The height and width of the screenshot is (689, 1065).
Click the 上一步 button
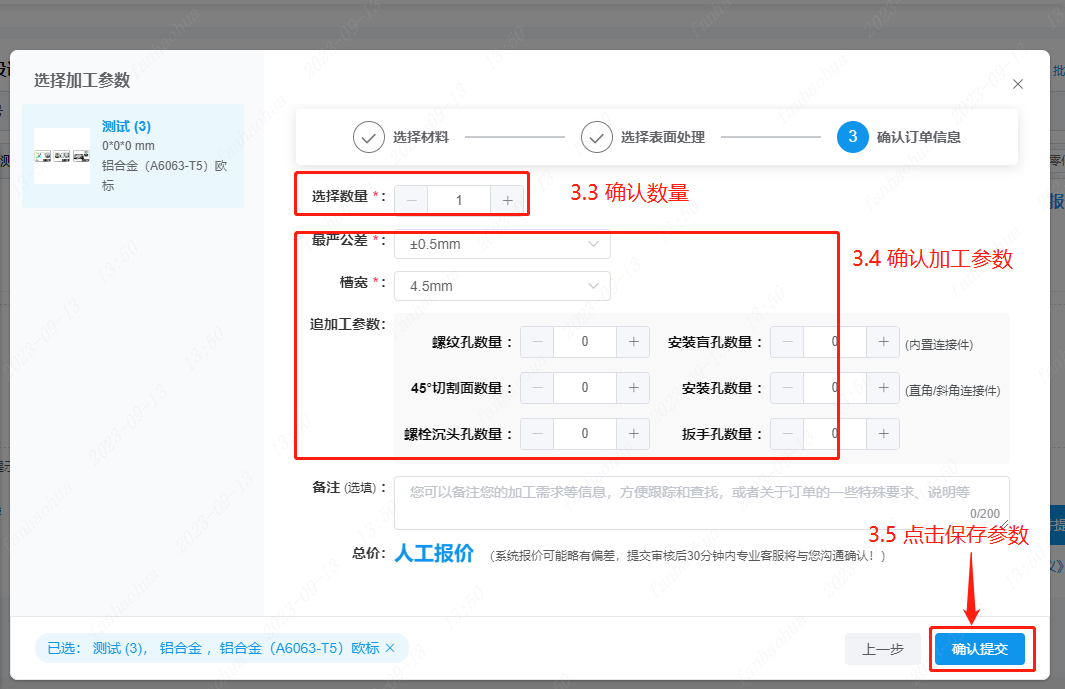coord(882,649)
